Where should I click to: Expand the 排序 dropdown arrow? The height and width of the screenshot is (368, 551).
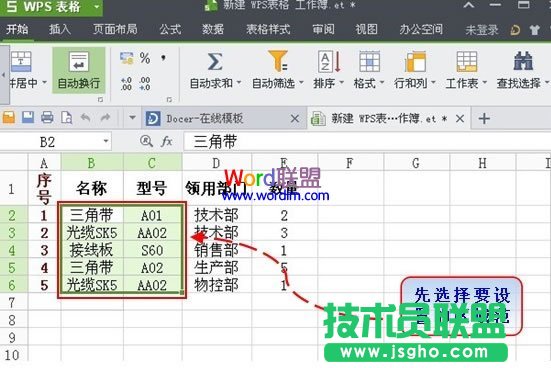pyautogui.click(x=341, y=83)
